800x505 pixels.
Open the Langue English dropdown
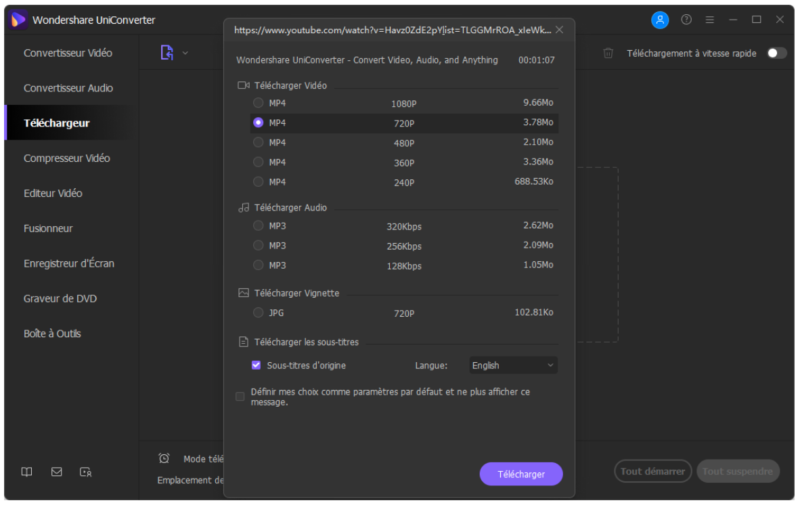pyautogui.click(x=513, y=365)
